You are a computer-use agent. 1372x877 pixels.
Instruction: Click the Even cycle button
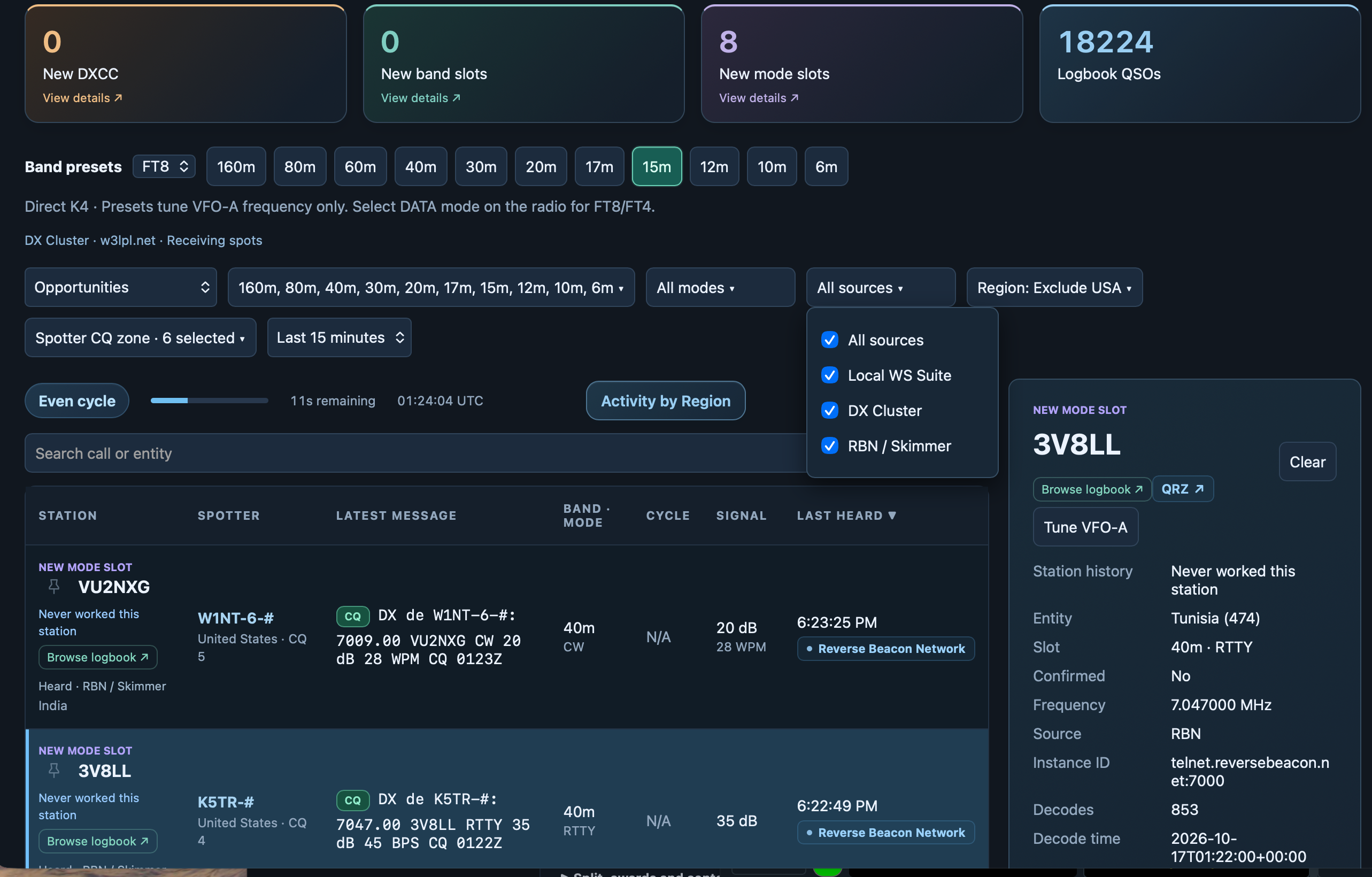(77, 401)
